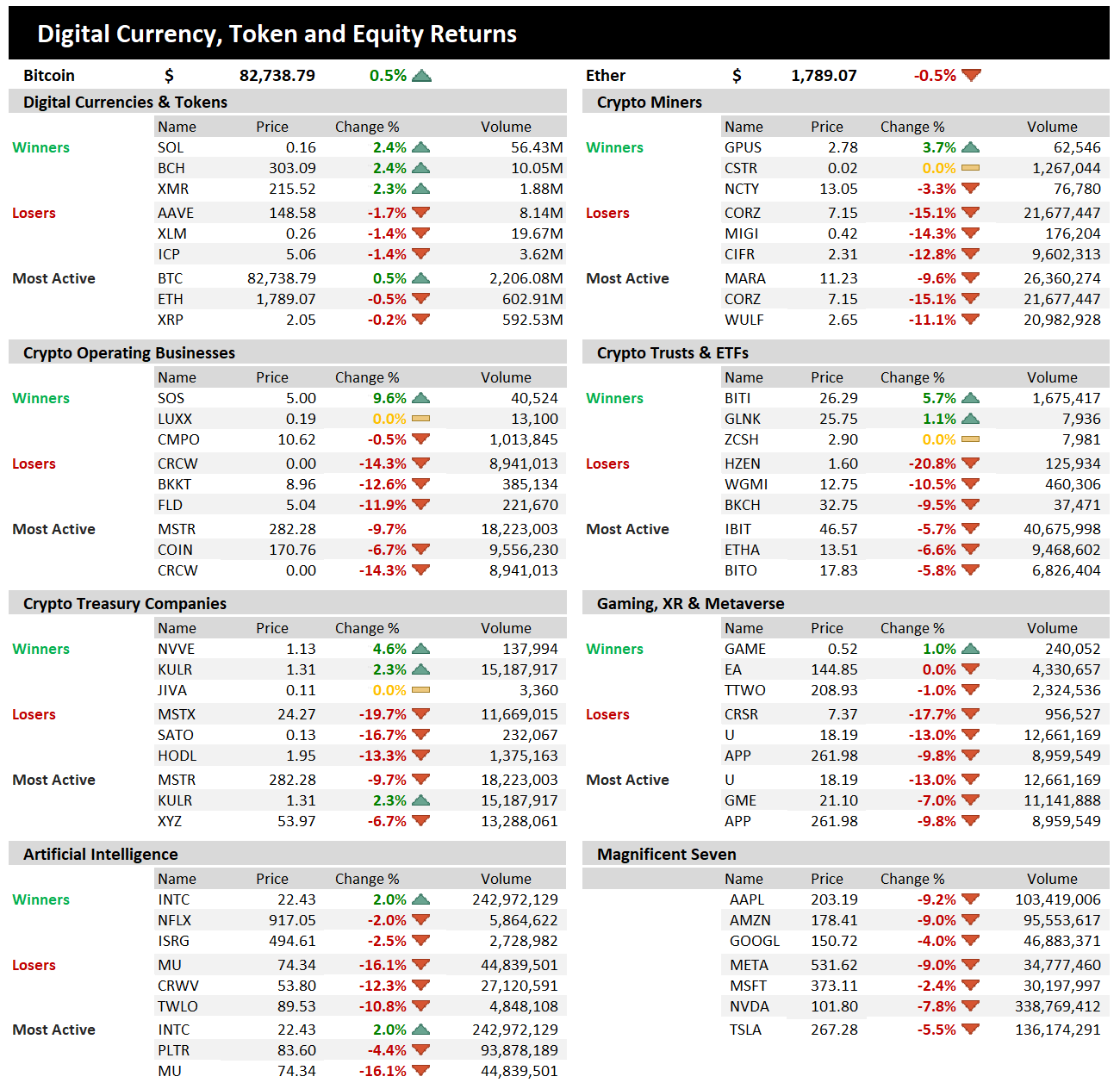
Task: Click the AMZN volume '95,553,617'
Action: tap(1062, 920)
